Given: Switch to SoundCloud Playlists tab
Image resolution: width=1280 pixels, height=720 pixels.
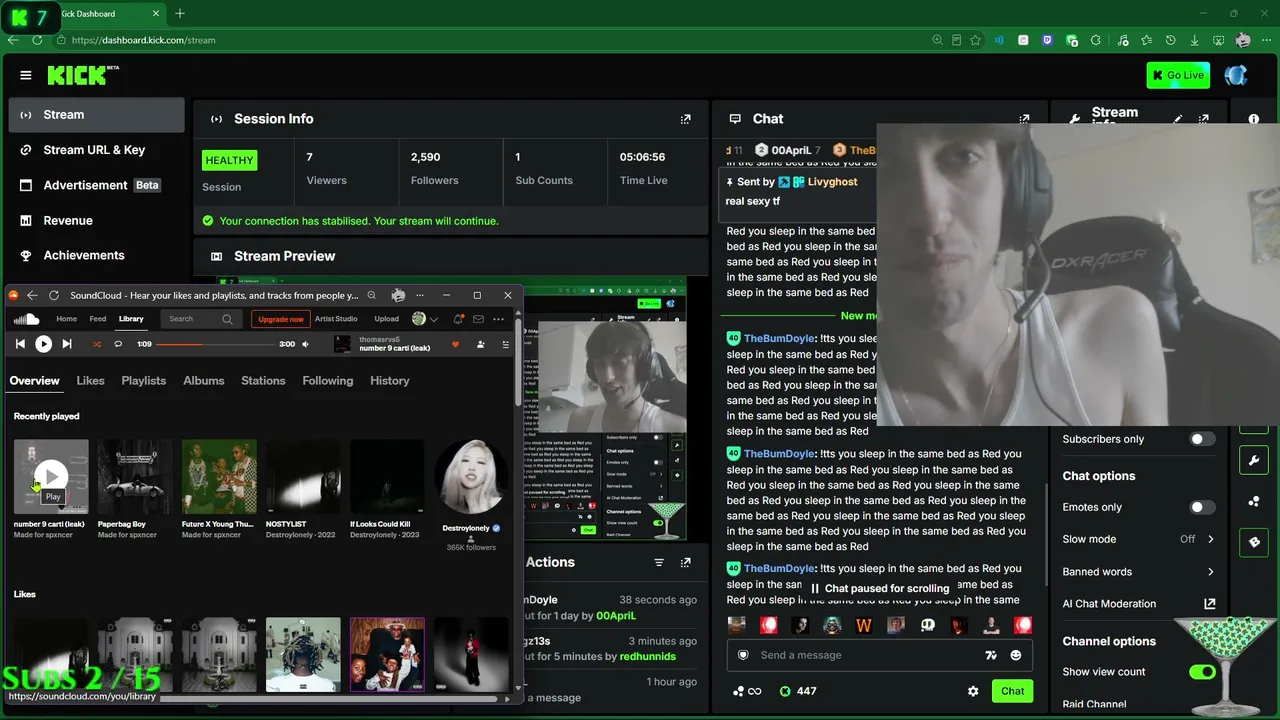Looking at the screenshot, I should [x=144, y=381].
